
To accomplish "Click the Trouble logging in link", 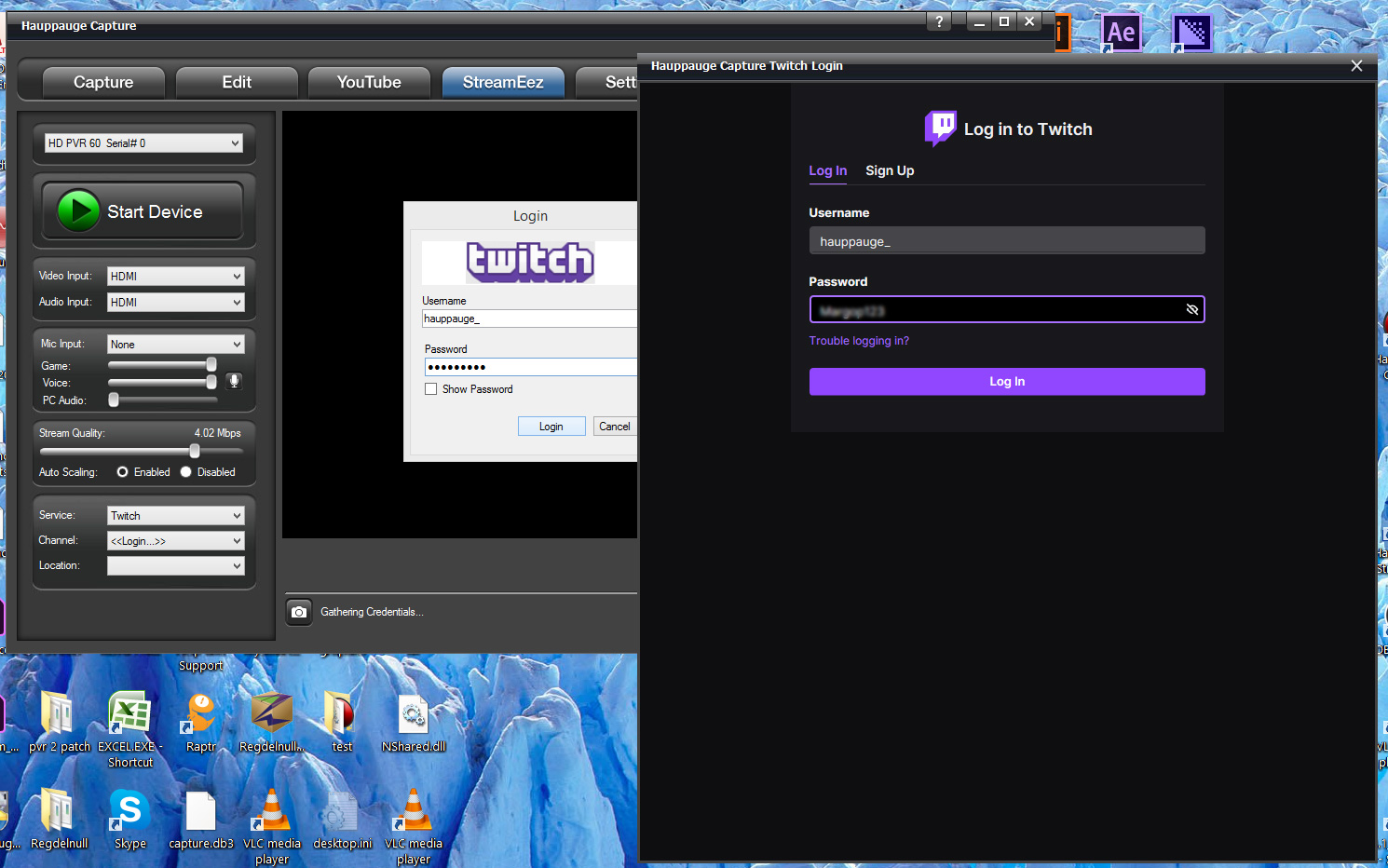I will 859,341.
